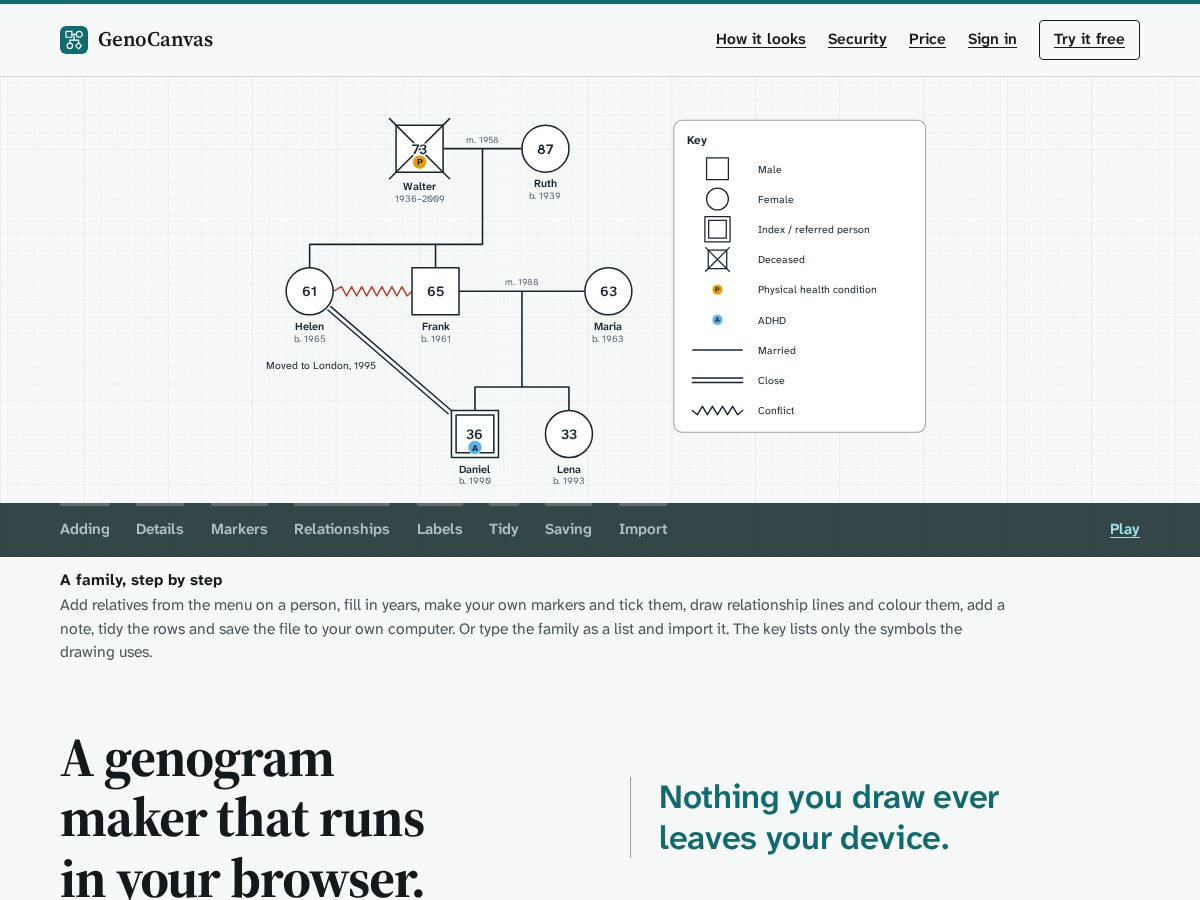The image size is (1200, 900).
Task: Click the close double line from Helen to Daniel
Action: [390, 361]
